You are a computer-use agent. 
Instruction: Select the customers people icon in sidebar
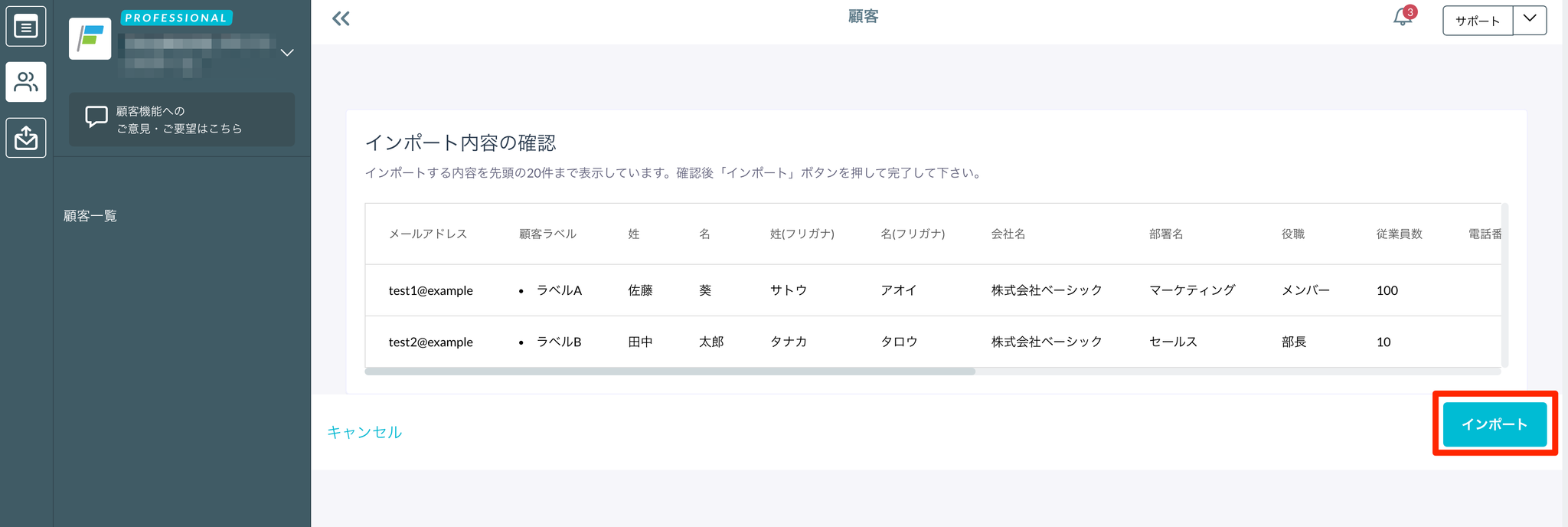coord(26,82)
